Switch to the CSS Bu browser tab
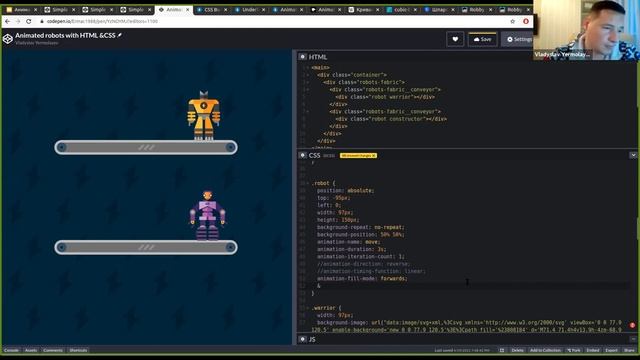 click(x=211, y=9)
